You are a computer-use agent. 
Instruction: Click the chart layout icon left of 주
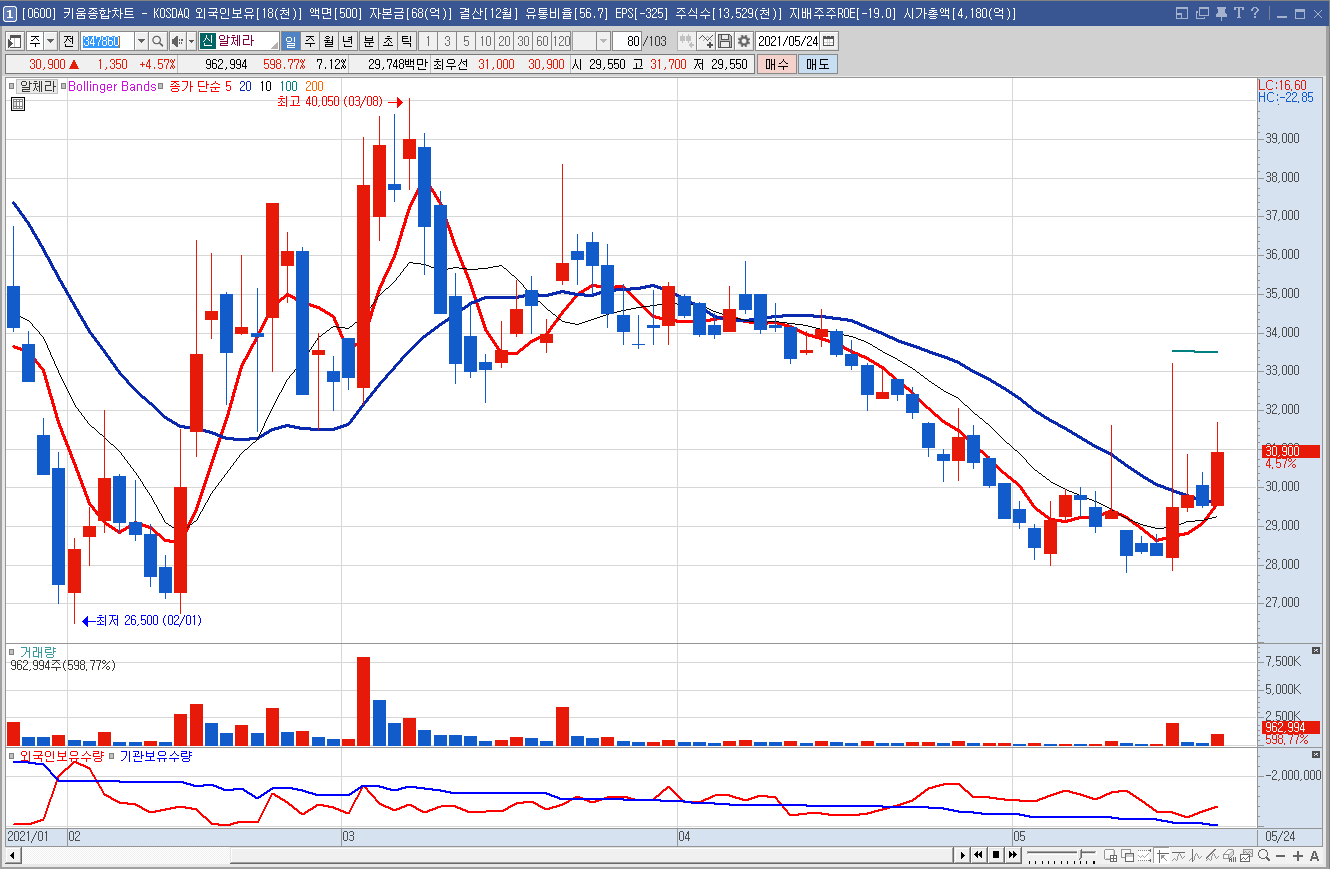(x=14, y=41)
